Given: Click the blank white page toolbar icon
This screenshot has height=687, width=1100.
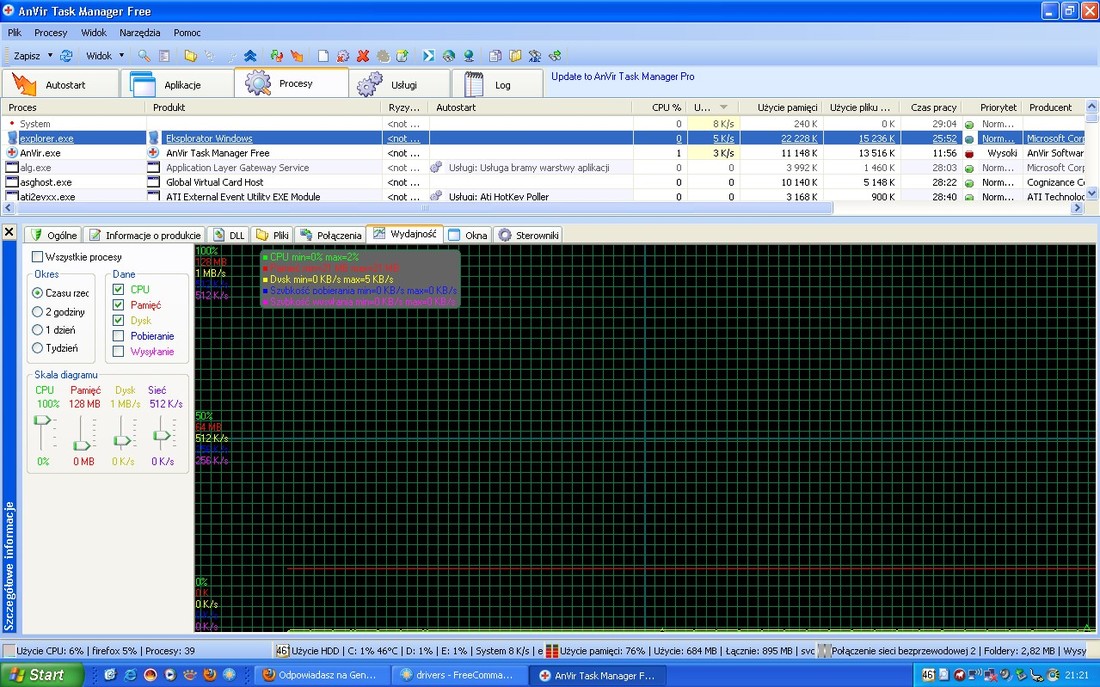Looking at the screenshot, I should (323, 55).
